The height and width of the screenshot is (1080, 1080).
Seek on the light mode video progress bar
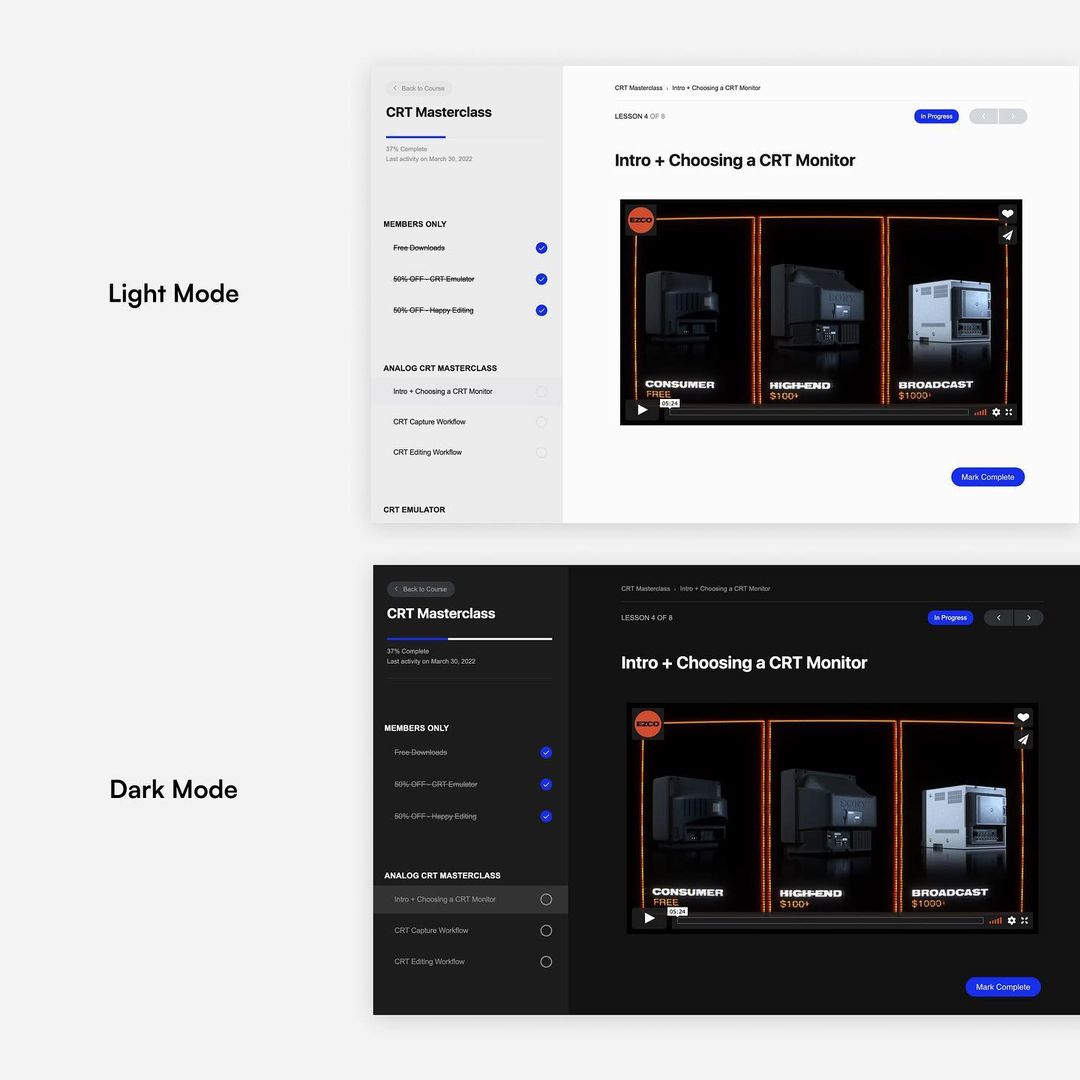click(x=818, y=412)
